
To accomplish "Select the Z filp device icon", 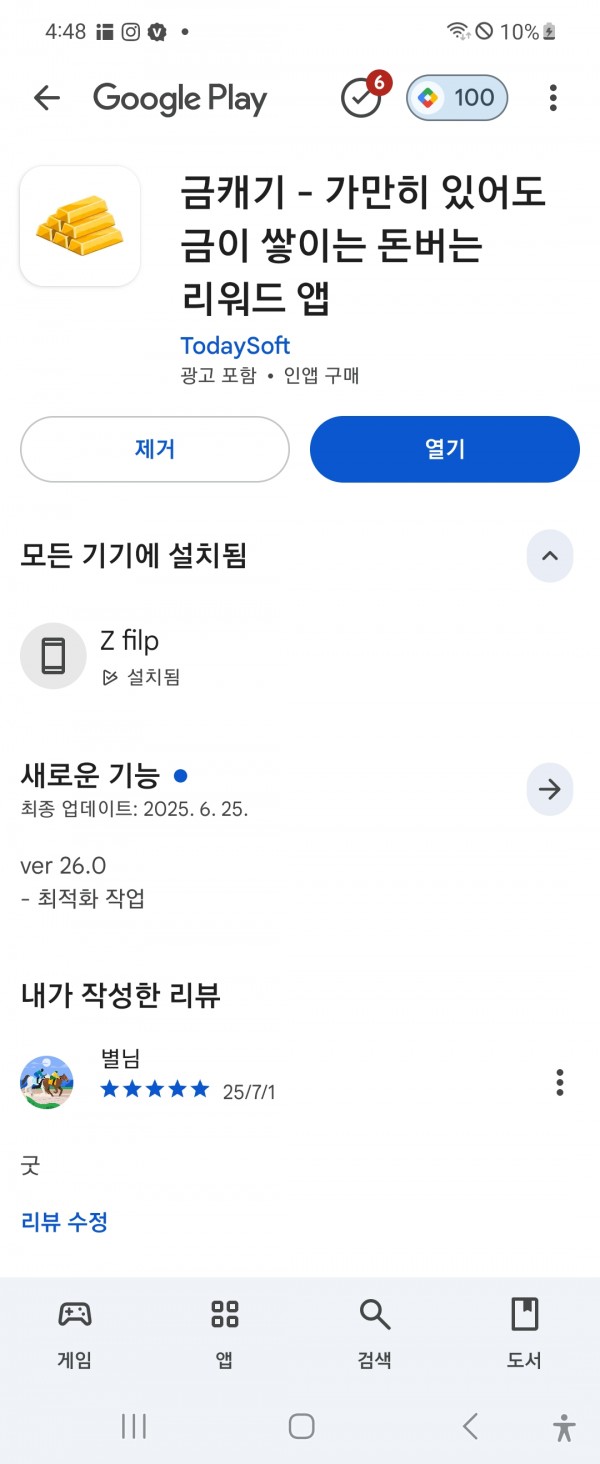I will click(53, 656).
